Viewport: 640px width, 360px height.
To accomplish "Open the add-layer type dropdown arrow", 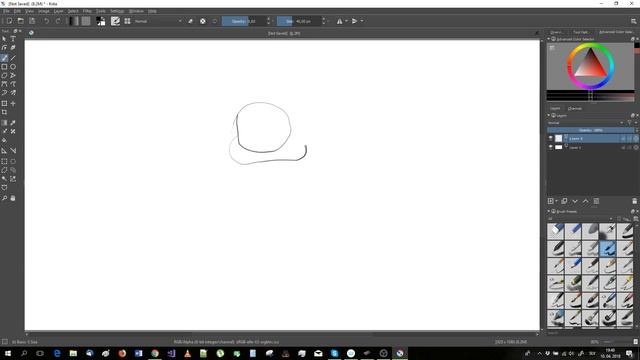I will (x=557, y=201).
